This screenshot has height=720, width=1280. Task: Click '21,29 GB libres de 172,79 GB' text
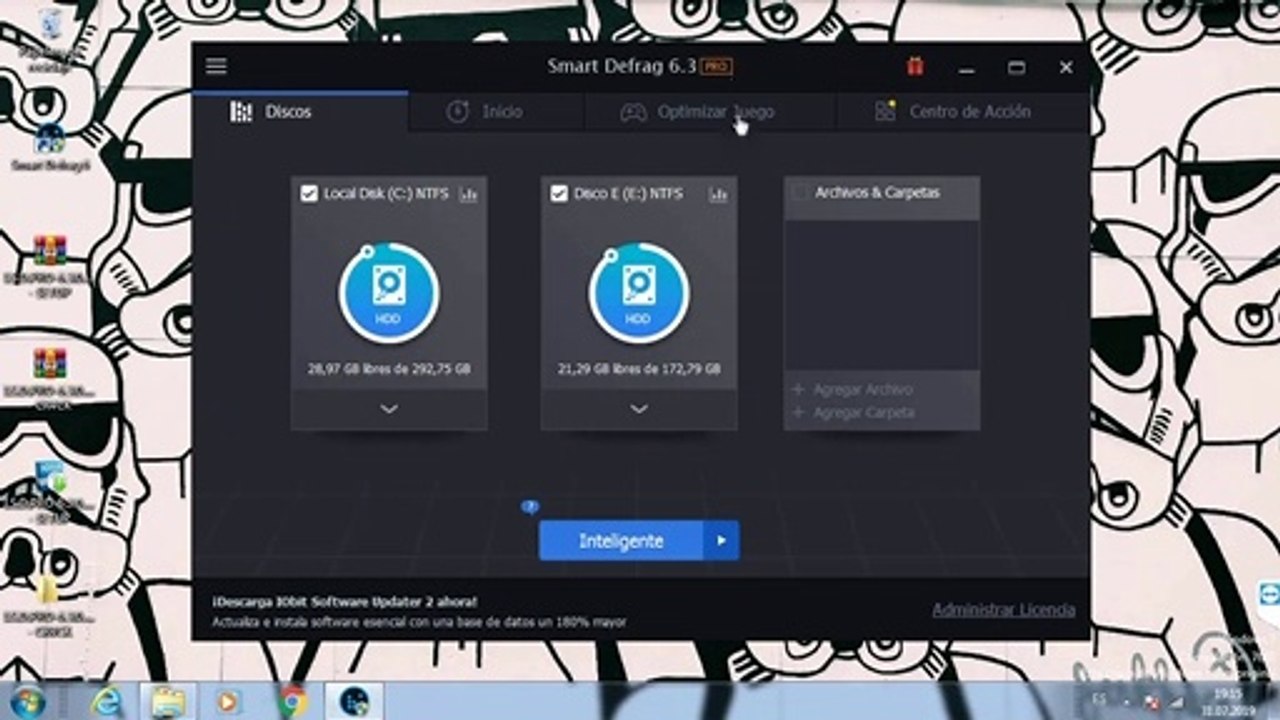point(639,369)
